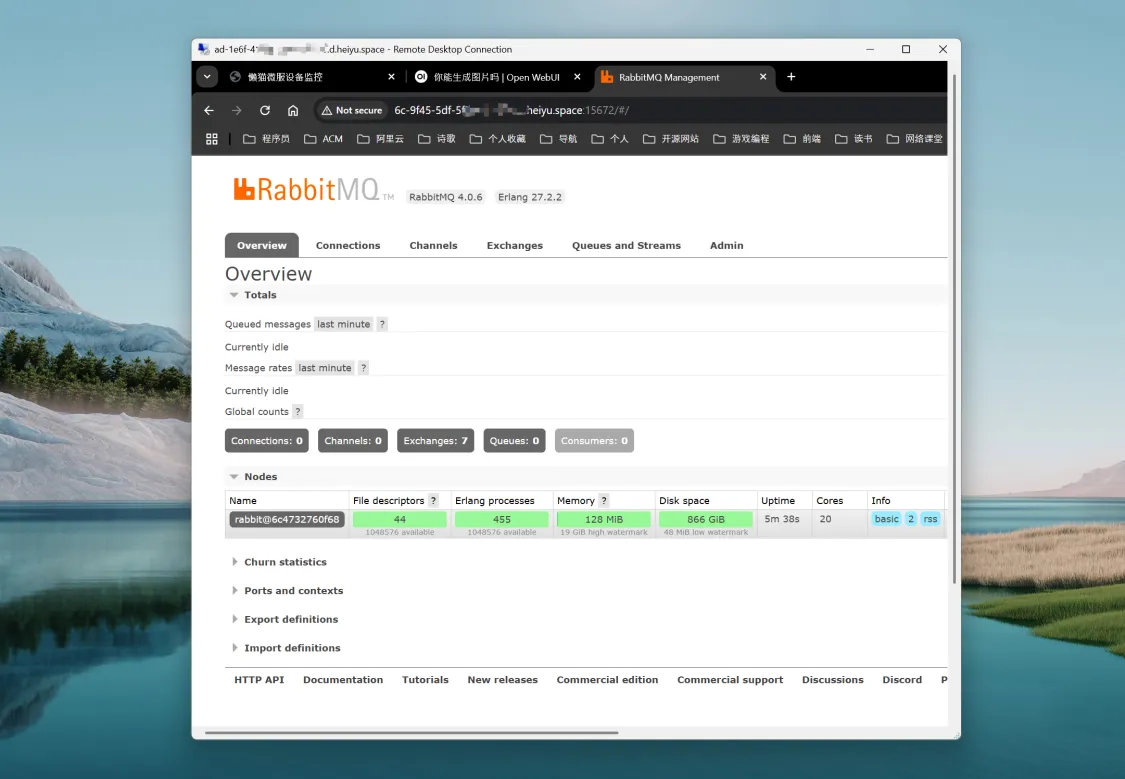Click the address bar URL
This screenshot has width=1125, height=779.
point(512,110)
